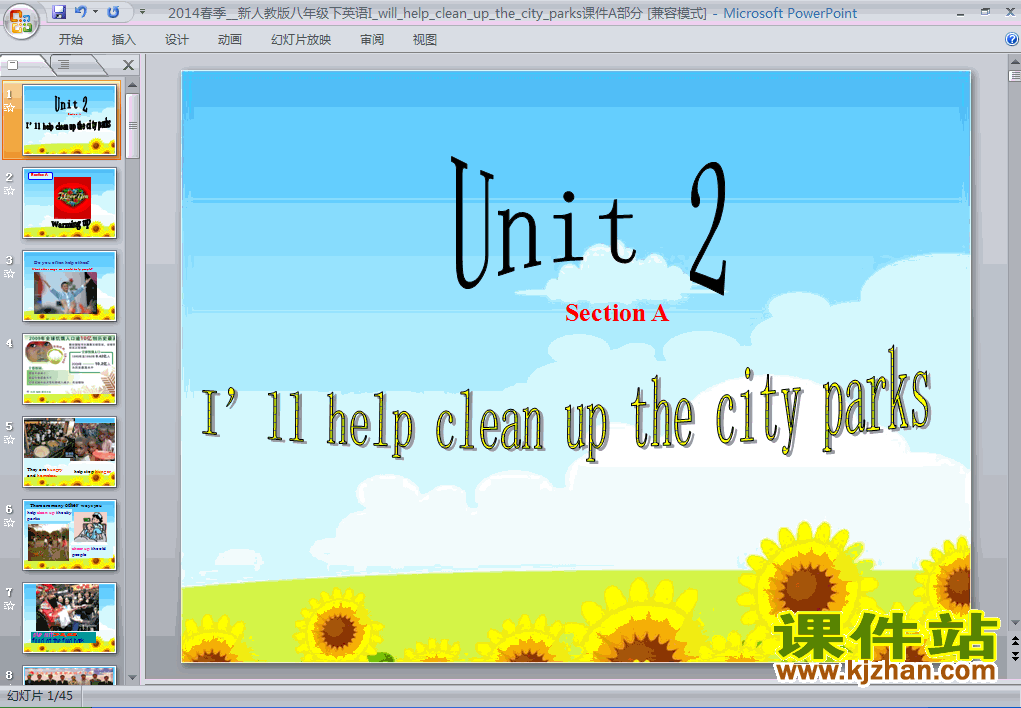This screenshot has height=708, width=1021.
Task: Restore down the PowerPoint window
Action: pyautogui.click(x=985, y=12)
